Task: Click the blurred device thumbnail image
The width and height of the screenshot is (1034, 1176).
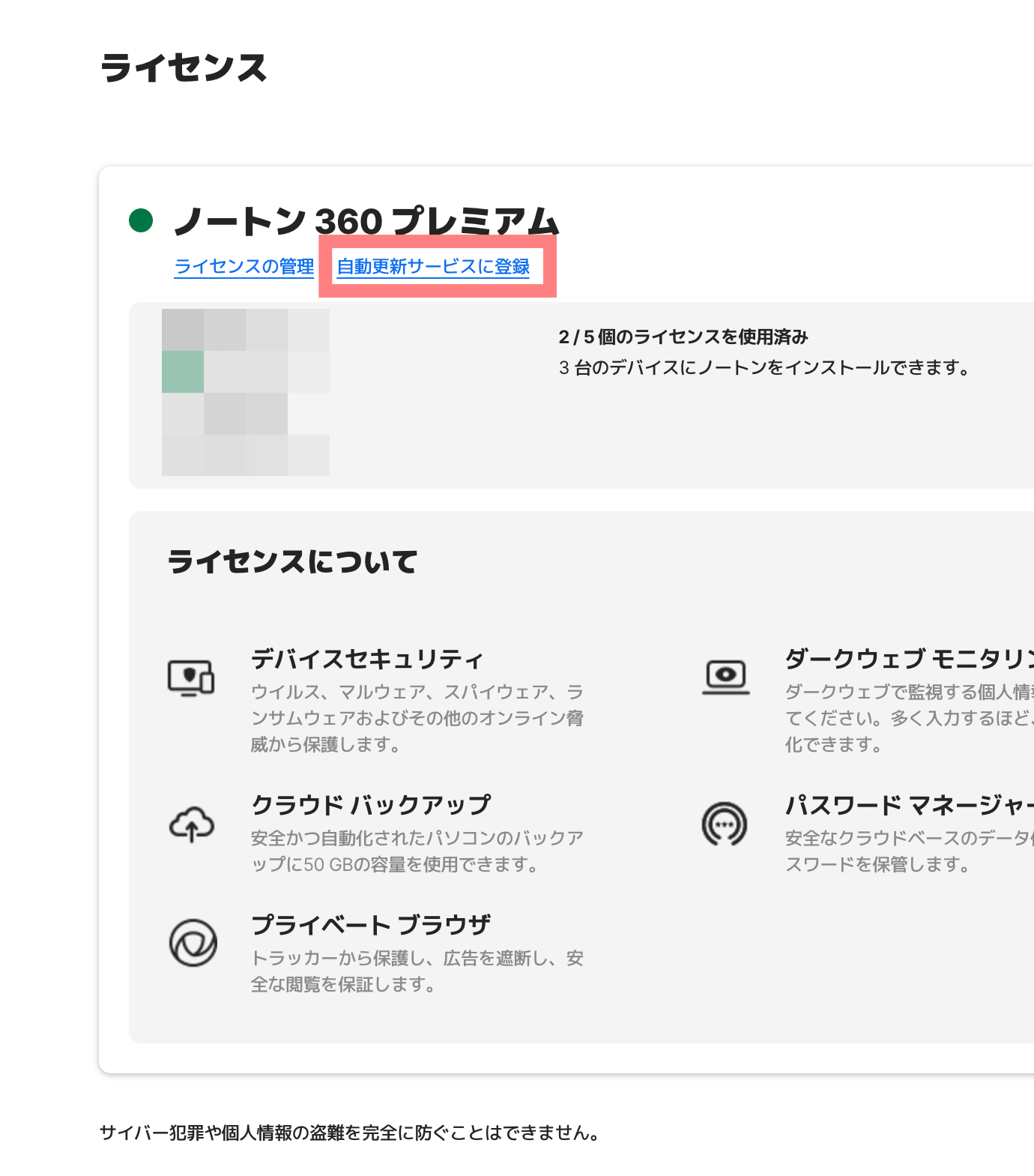Action: click(x=246, y=392)
